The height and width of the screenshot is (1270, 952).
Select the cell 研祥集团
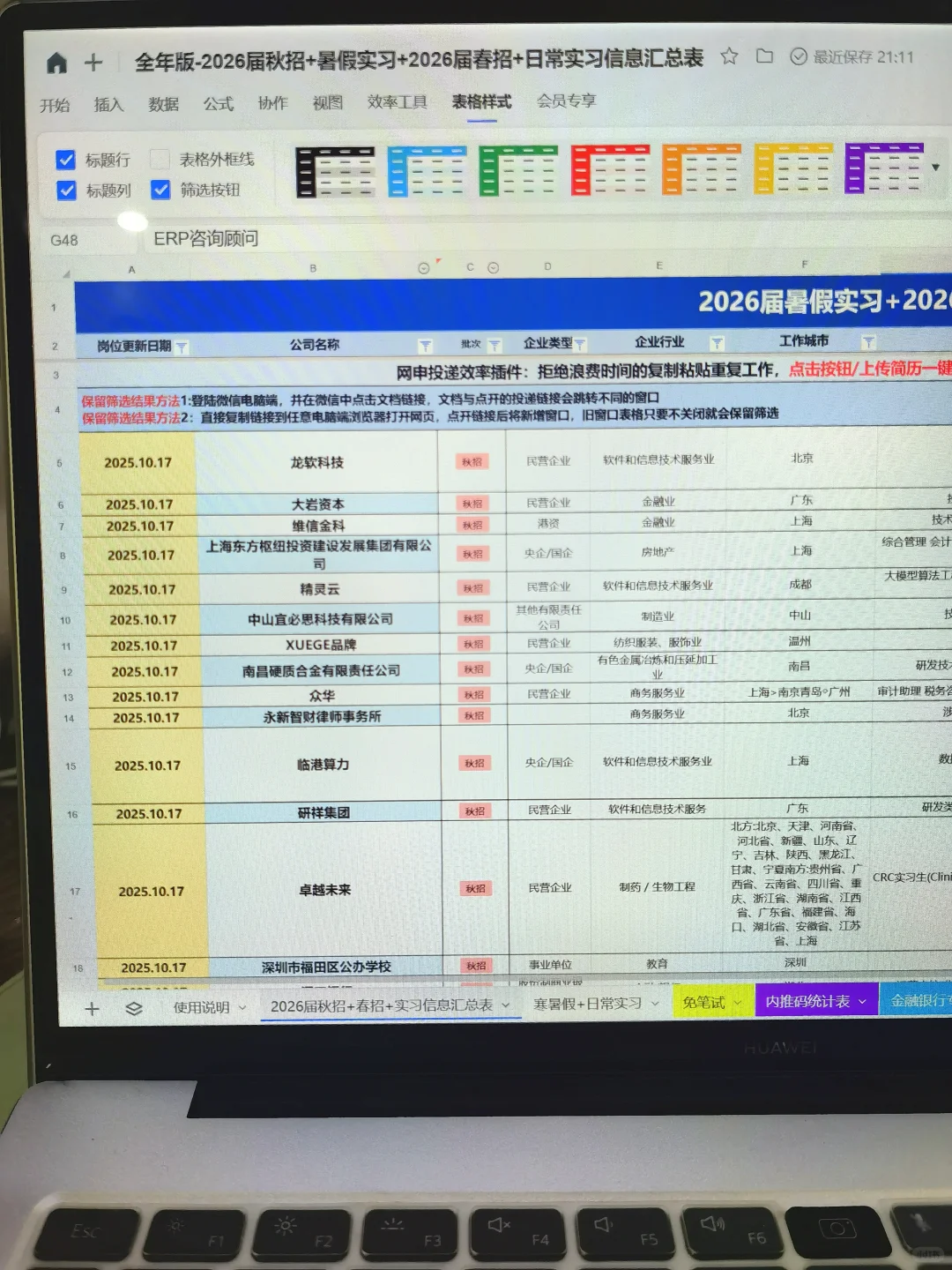(x=324, y=812)
